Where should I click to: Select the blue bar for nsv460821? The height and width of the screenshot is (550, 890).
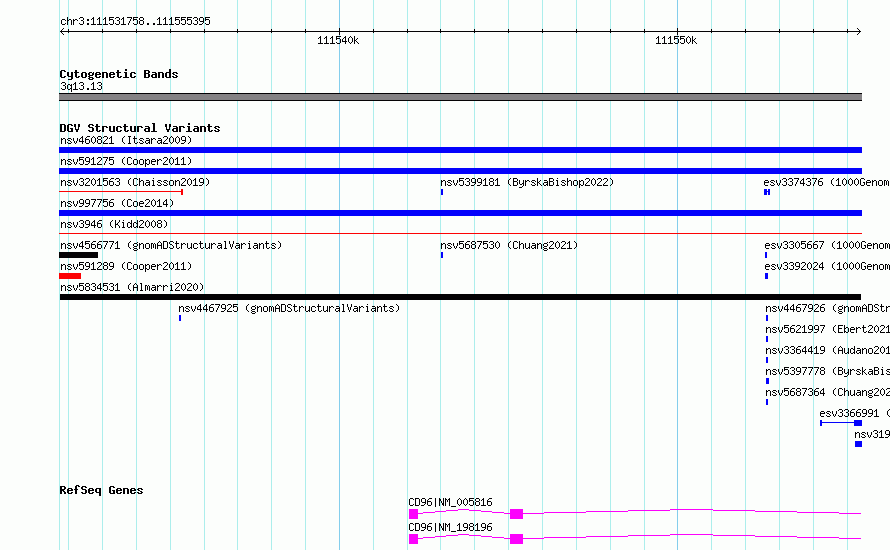pyautogui.click(x=460, y=150)
